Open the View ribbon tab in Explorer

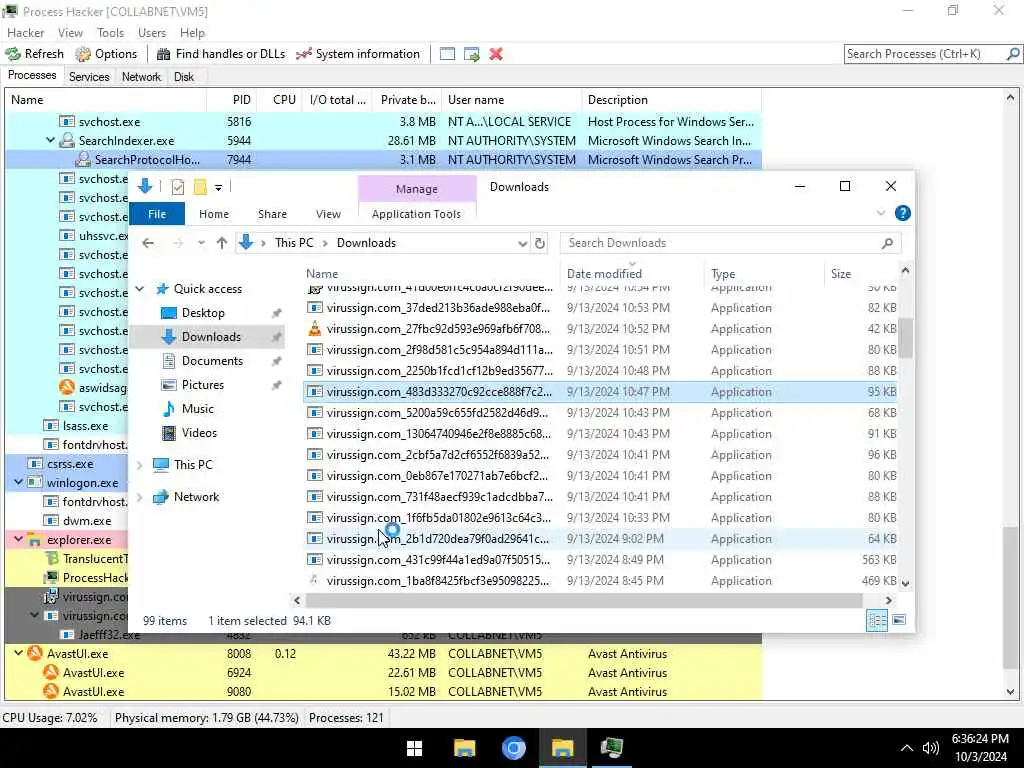pyautogui.click(x=328, y=214)
